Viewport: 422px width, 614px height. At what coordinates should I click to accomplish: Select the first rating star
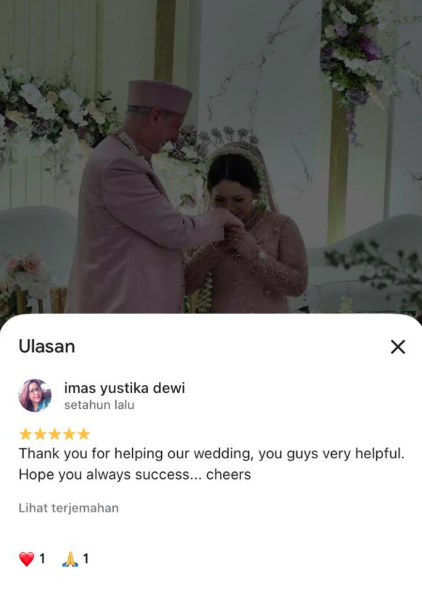point(25,434)
